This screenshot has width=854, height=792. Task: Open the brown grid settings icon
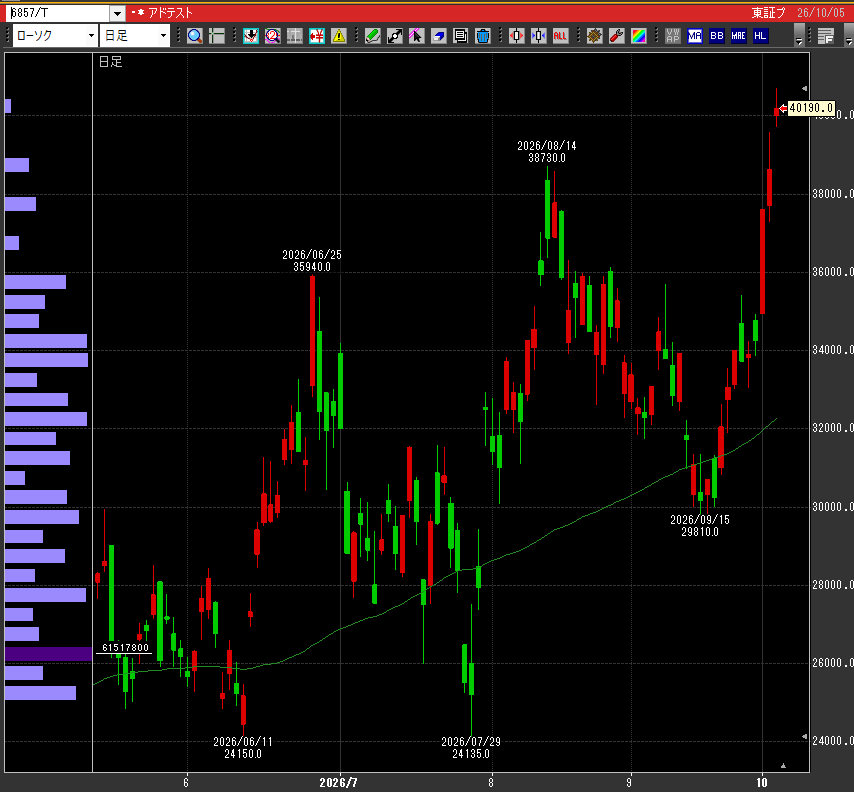click(x=594, y=36)
